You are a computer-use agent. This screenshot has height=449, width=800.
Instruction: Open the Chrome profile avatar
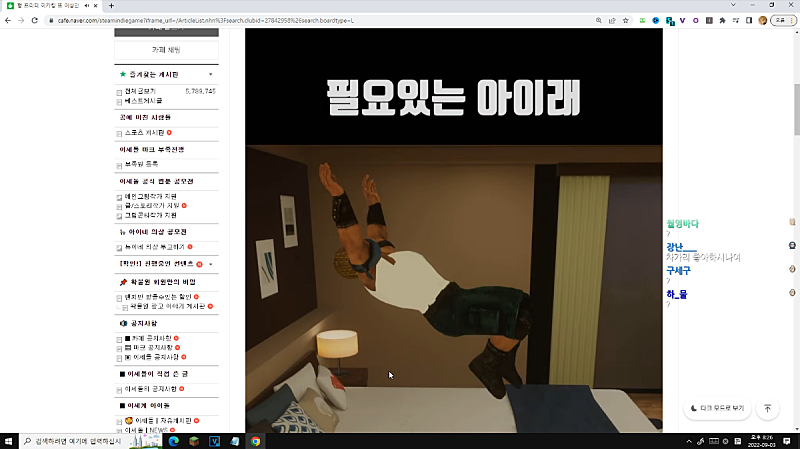tap(763, 20)
